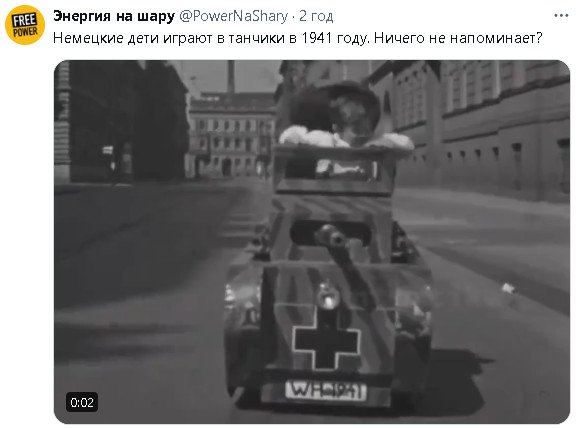Visit the @PowerNaShary handle link
The height and width of the screenshot is (428, 579).
tap(233, 16)
